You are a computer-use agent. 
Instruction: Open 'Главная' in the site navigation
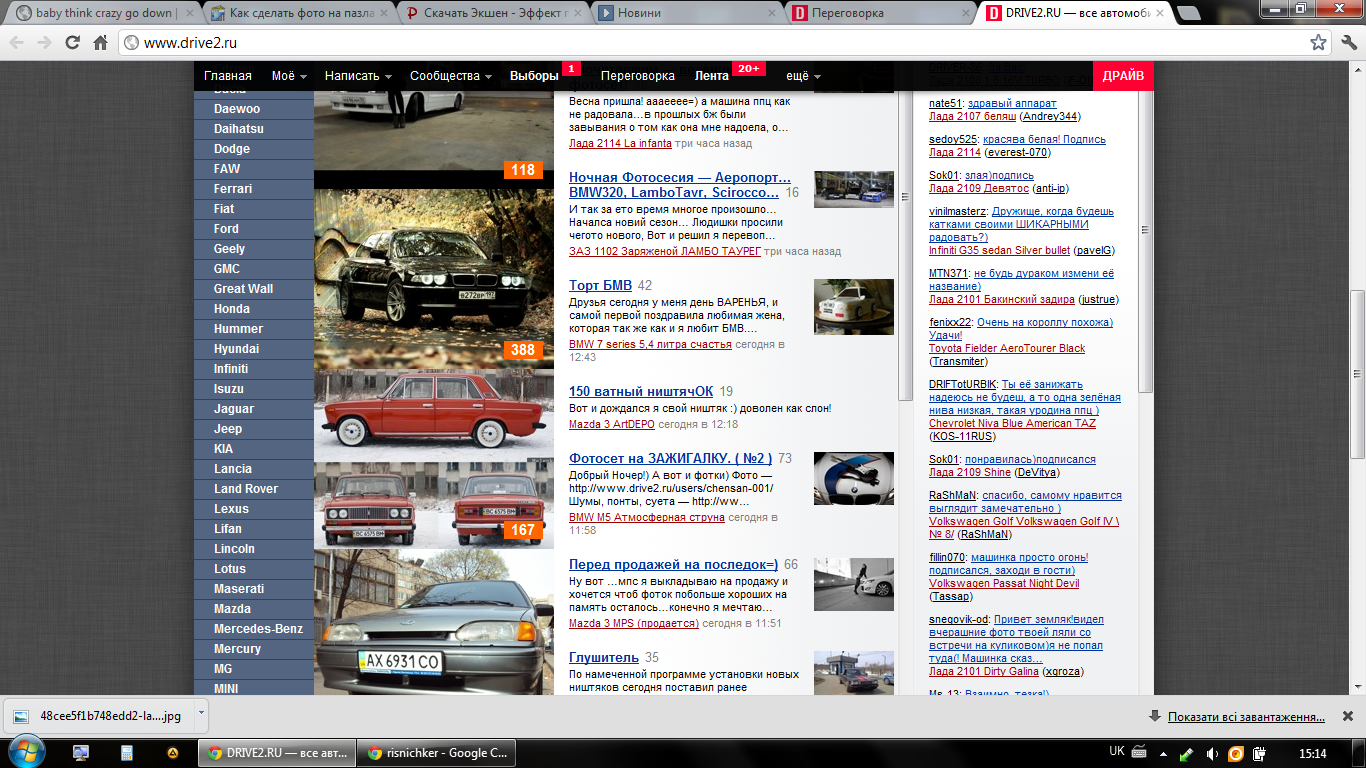tap(228, 76)
